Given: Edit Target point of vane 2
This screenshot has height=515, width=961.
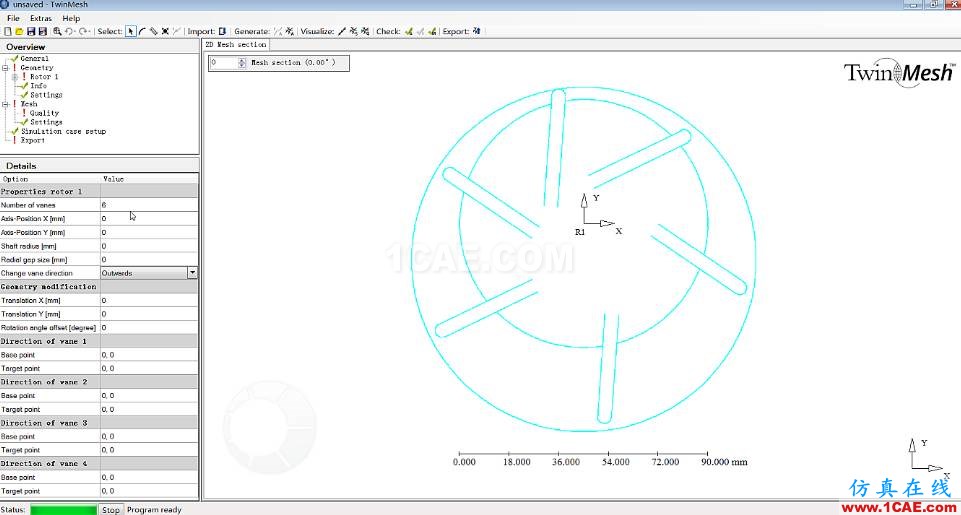Looking at the screenshot, I should click(149, 409).
